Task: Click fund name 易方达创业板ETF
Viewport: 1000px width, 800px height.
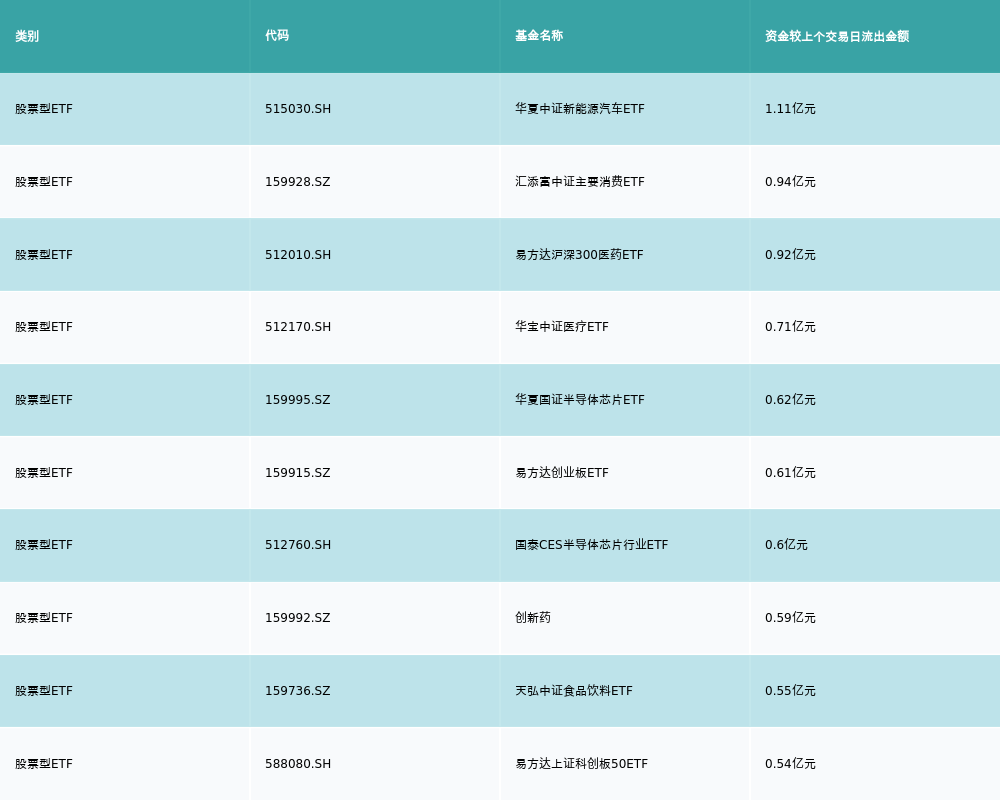Action: tap(562, 473)
